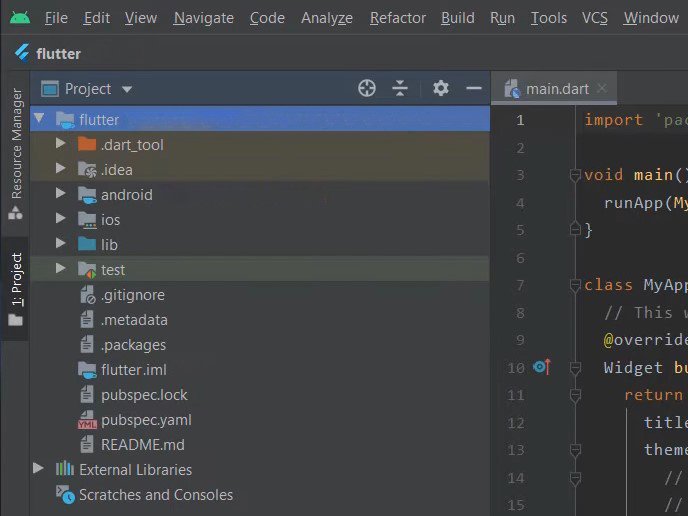Toggle code fold marker on line 11
The image size is (688, 516).
point(575,395)
